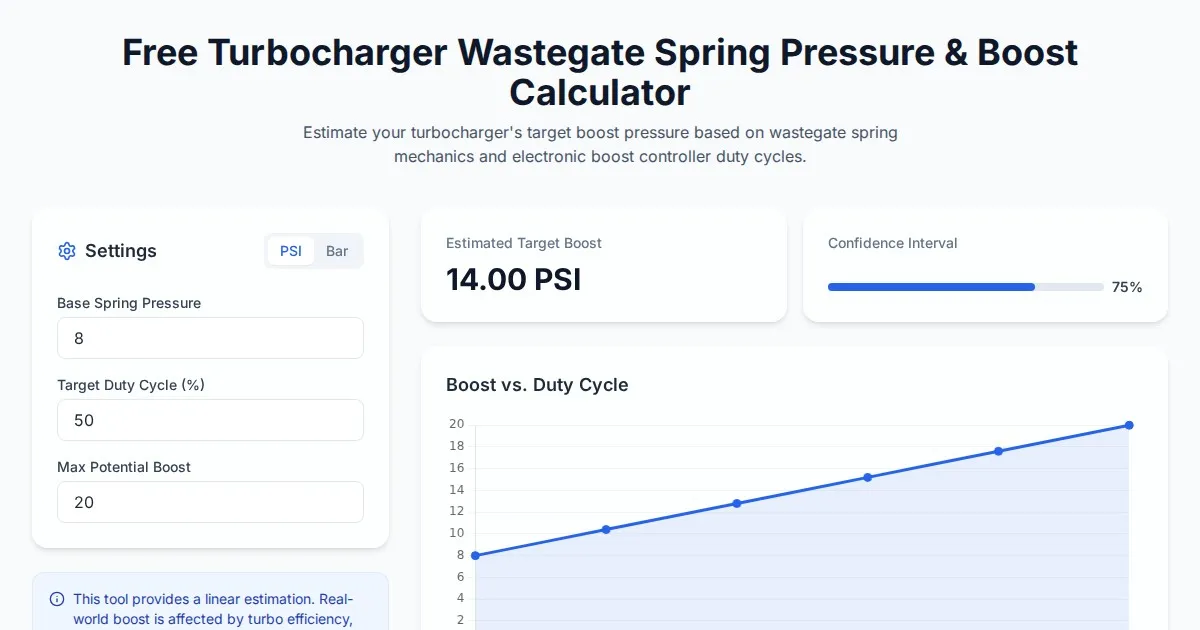The image size is (1200, 630).
Task: Switch units to PSI
Action: 291,251
